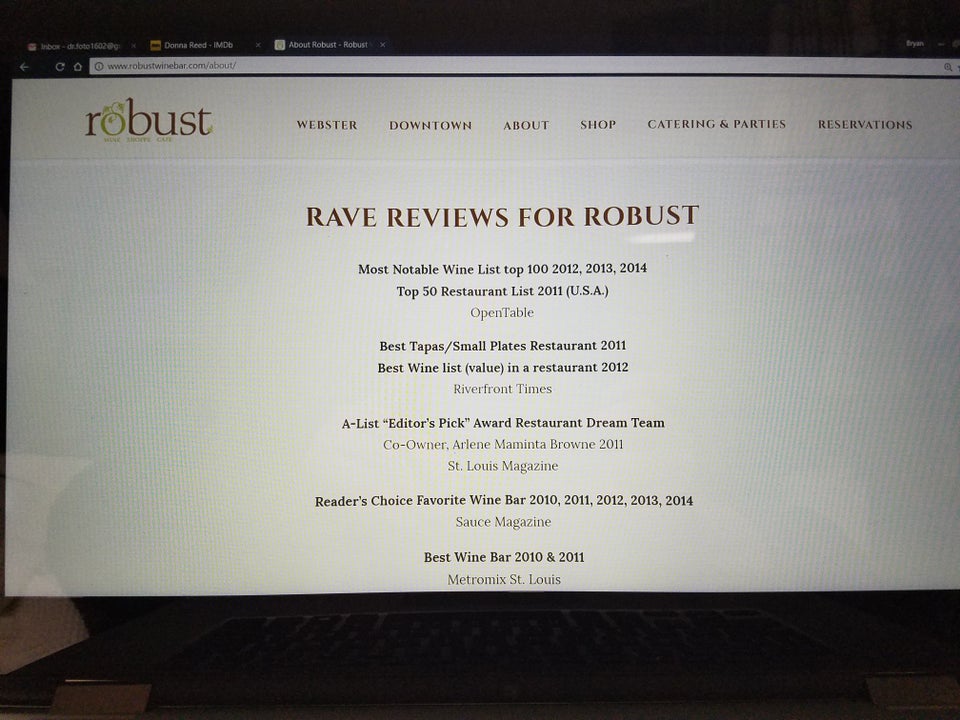
Task: Click the Robust logo
Action: click(x=148, y=123)
